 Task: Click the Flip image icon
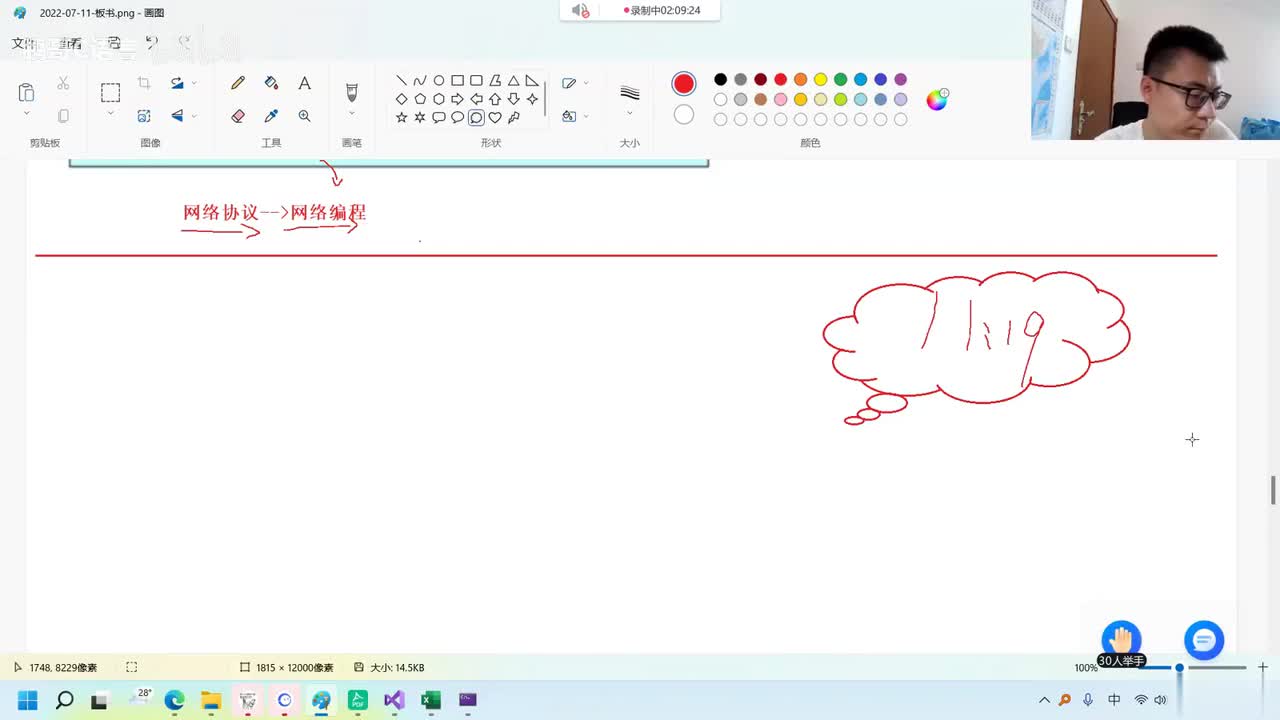[x=177, y=116]
